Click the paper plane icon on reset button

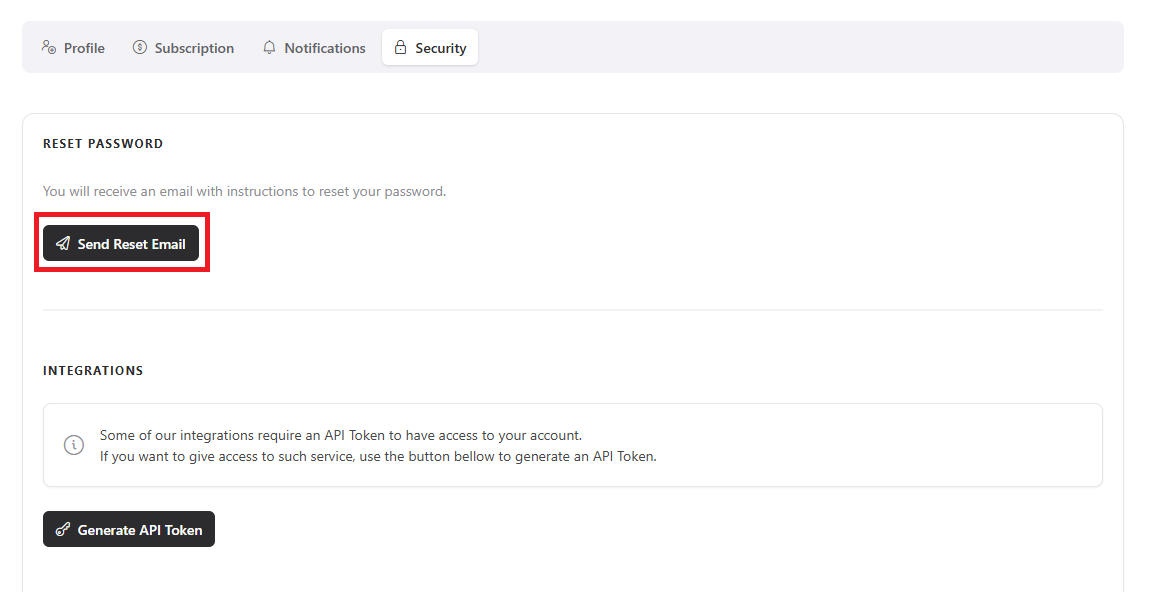click(63, 243)
